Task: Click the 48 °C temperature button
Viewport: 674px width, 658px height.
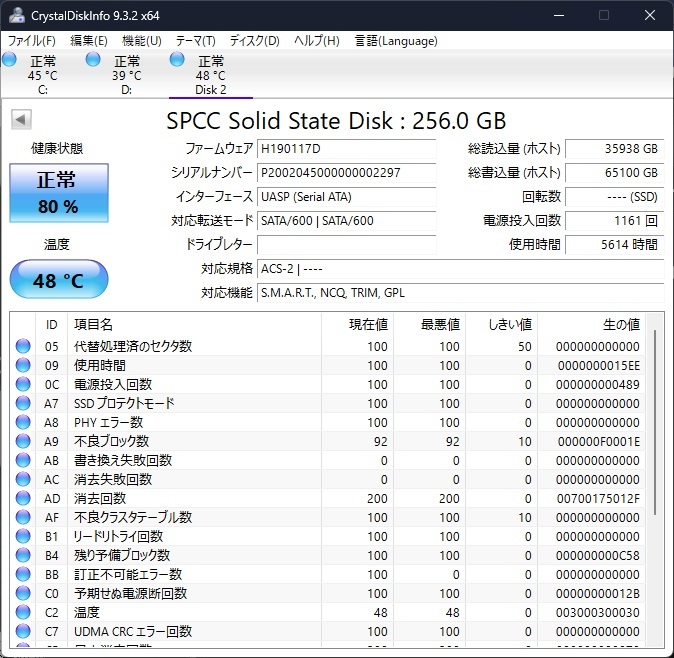Action: click(59, 279)
